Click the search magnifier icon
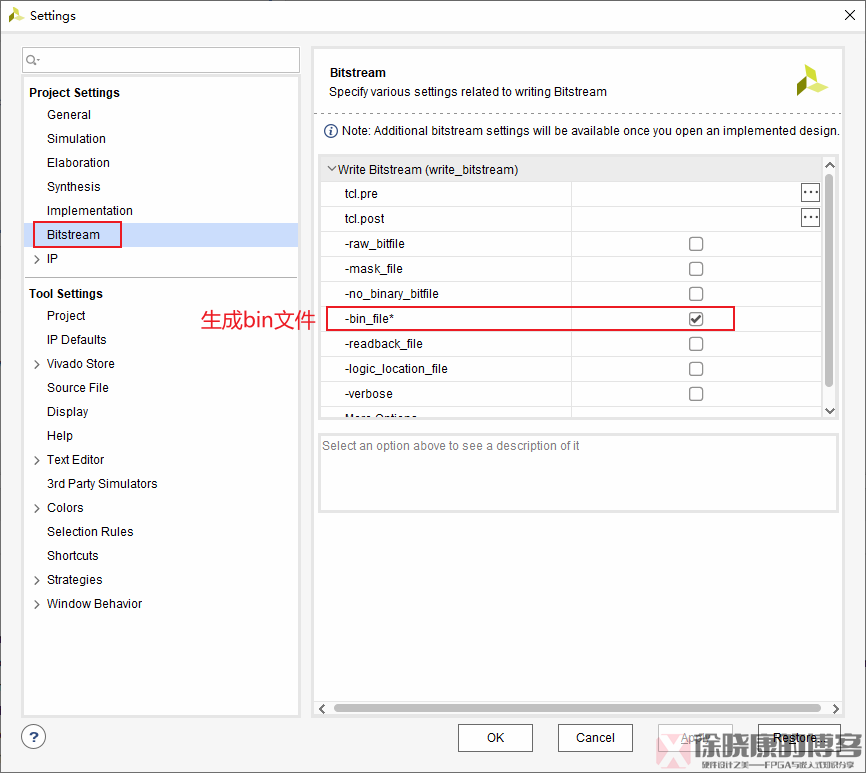This screenshot has height=773, width=866. click(33, 60)
